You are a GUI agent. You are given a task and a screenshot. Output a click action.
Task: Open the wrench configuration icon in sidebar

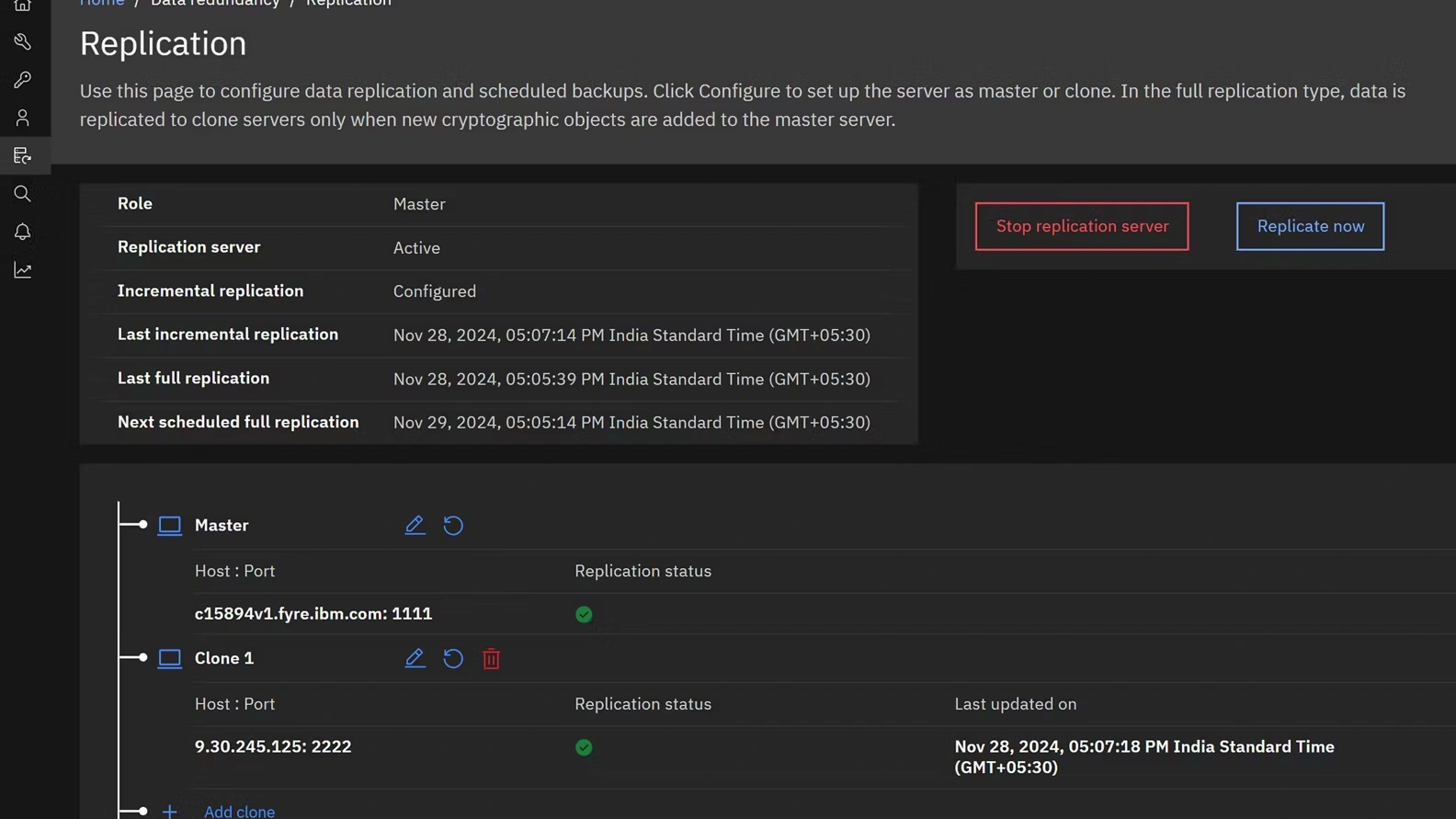coord(22,41)
